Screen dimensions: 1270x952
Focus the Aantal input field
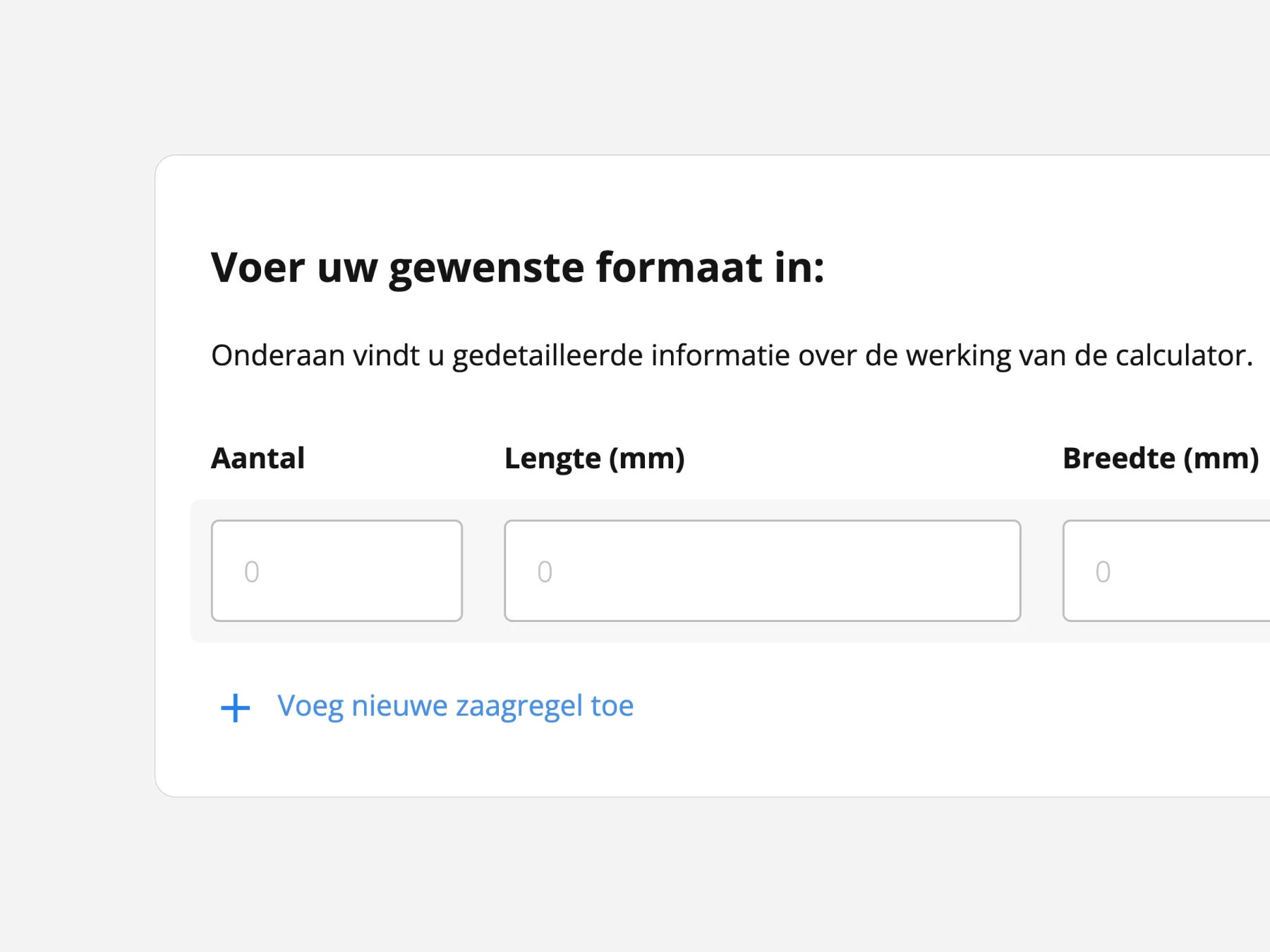point(337,570)
